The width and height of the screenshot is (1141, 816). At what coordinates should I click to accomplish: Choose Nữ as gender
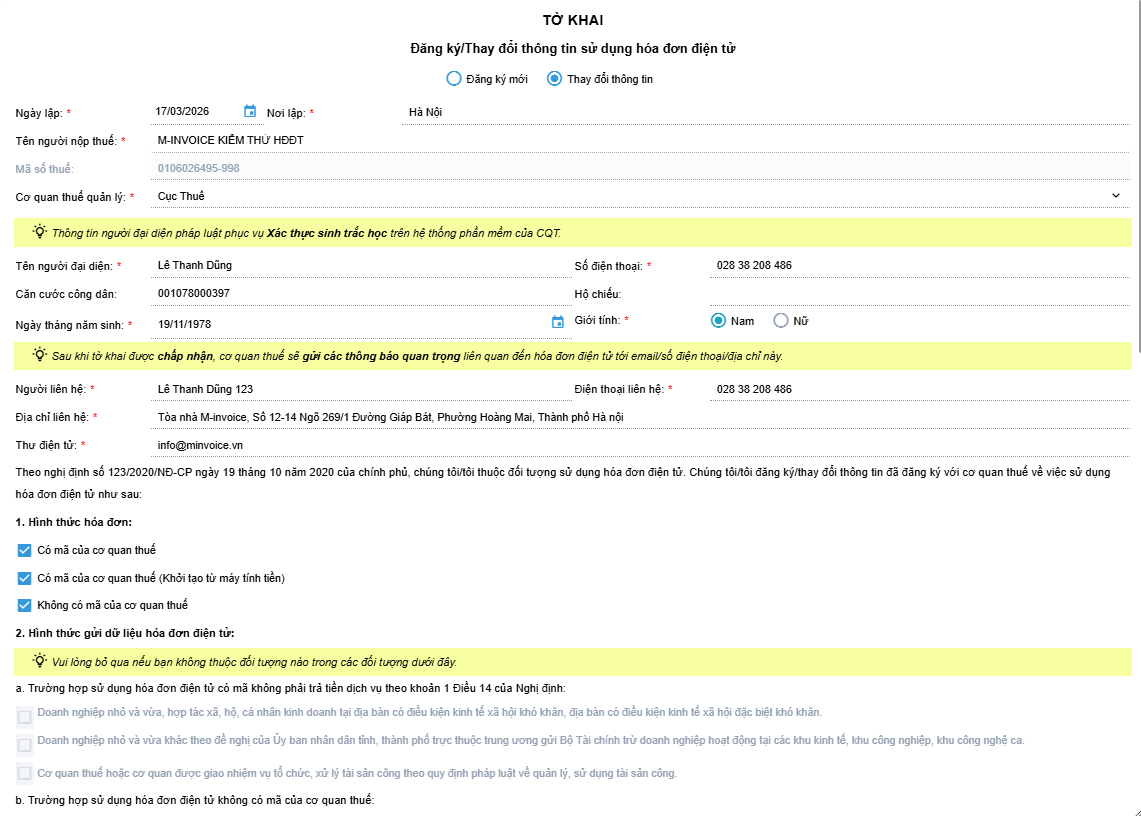pyautogui.click(x=781, y=321)
